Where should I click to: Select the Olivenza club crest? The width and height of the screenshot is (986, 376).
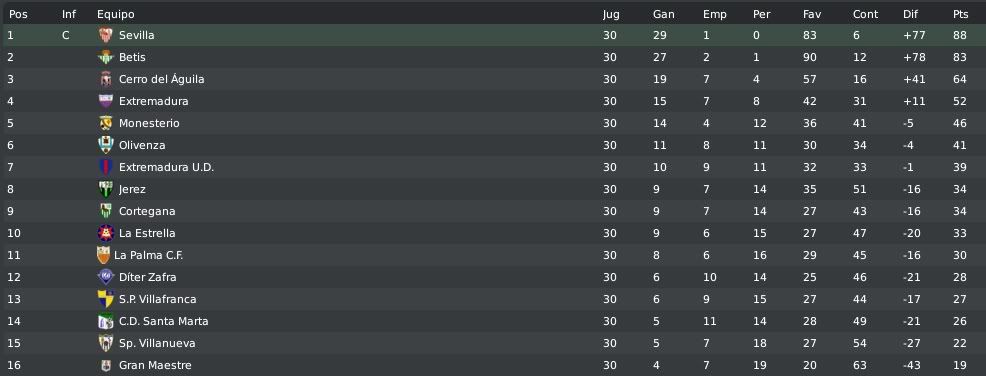[x=106, y=145]
